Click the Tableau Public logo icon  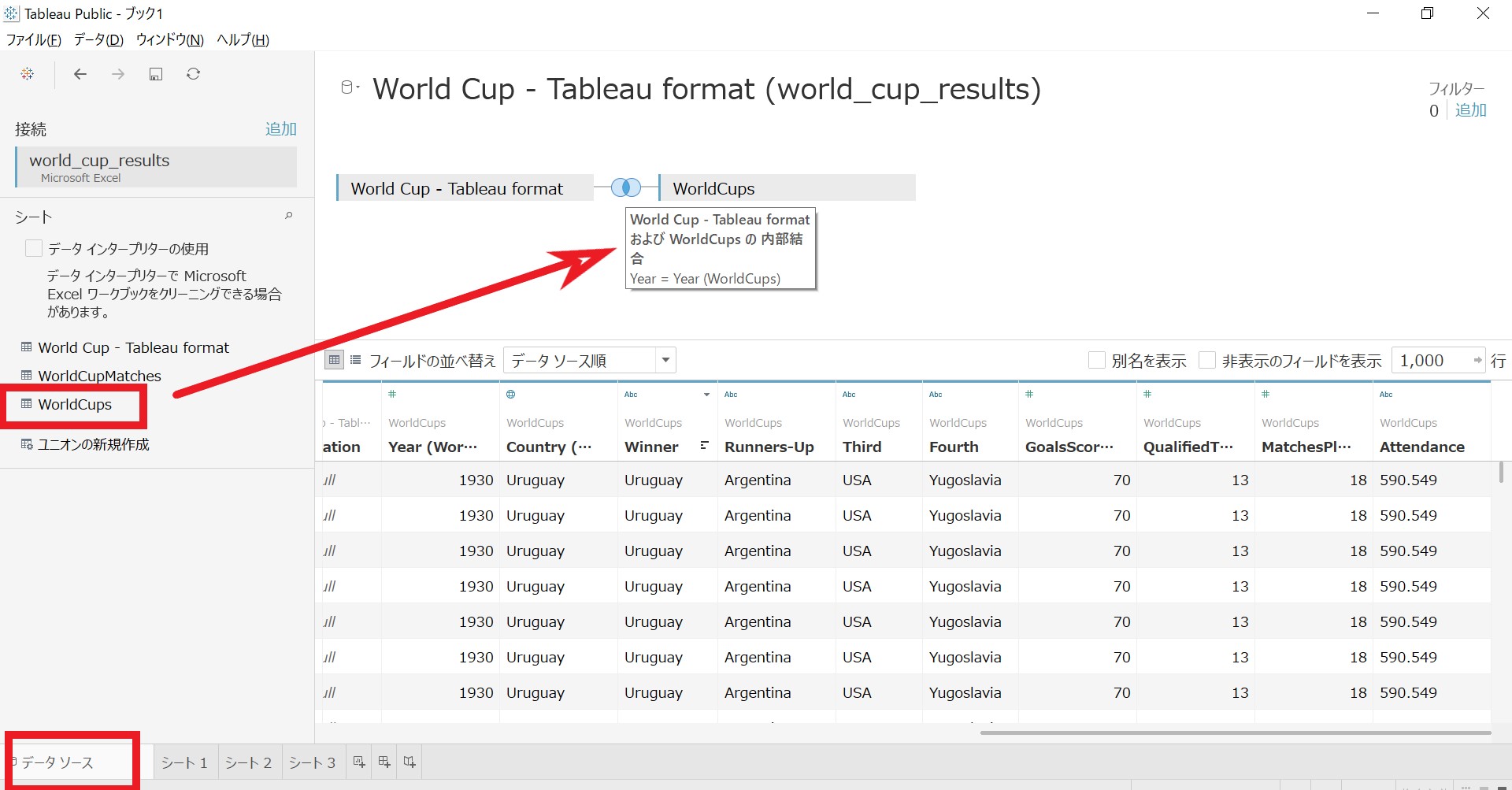click(x=28, y=73)
